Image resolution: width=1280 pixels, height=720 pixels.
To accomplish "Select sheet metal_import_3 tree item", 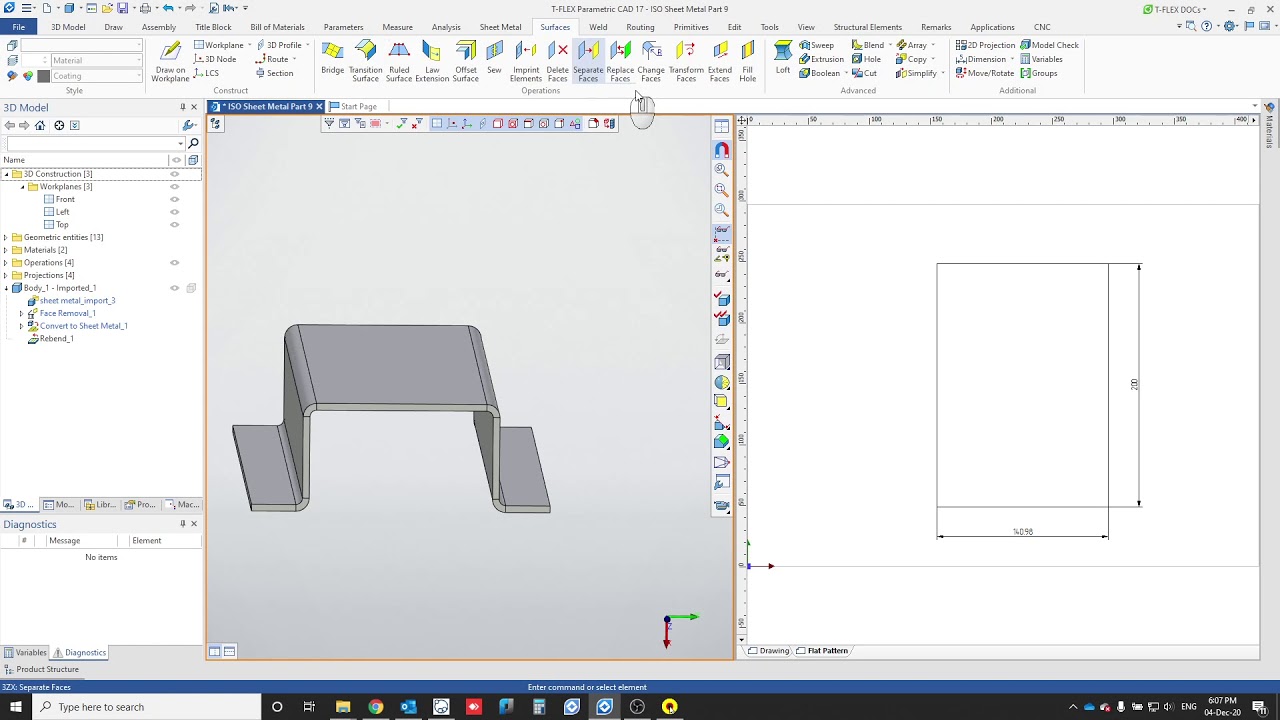I will [77, 301].
